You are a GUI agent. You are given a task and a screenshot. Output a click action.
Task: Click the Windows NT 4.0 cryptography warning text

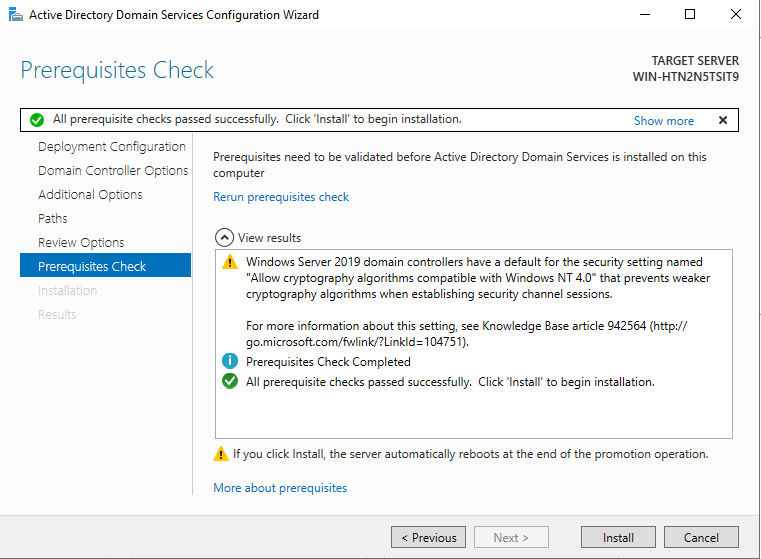478,278
